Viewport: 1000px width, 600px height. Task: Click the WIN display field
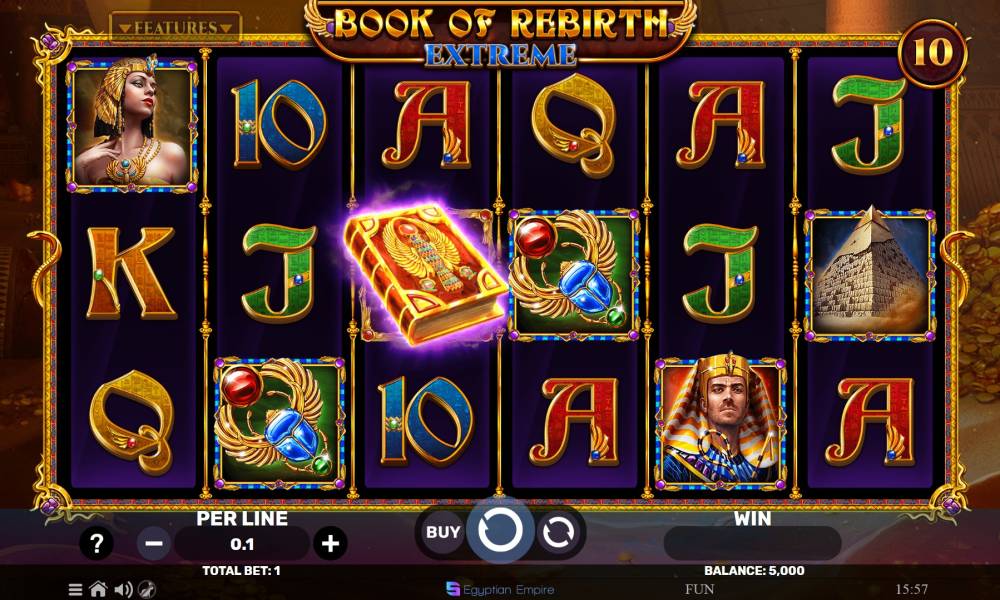pos(753,543)
